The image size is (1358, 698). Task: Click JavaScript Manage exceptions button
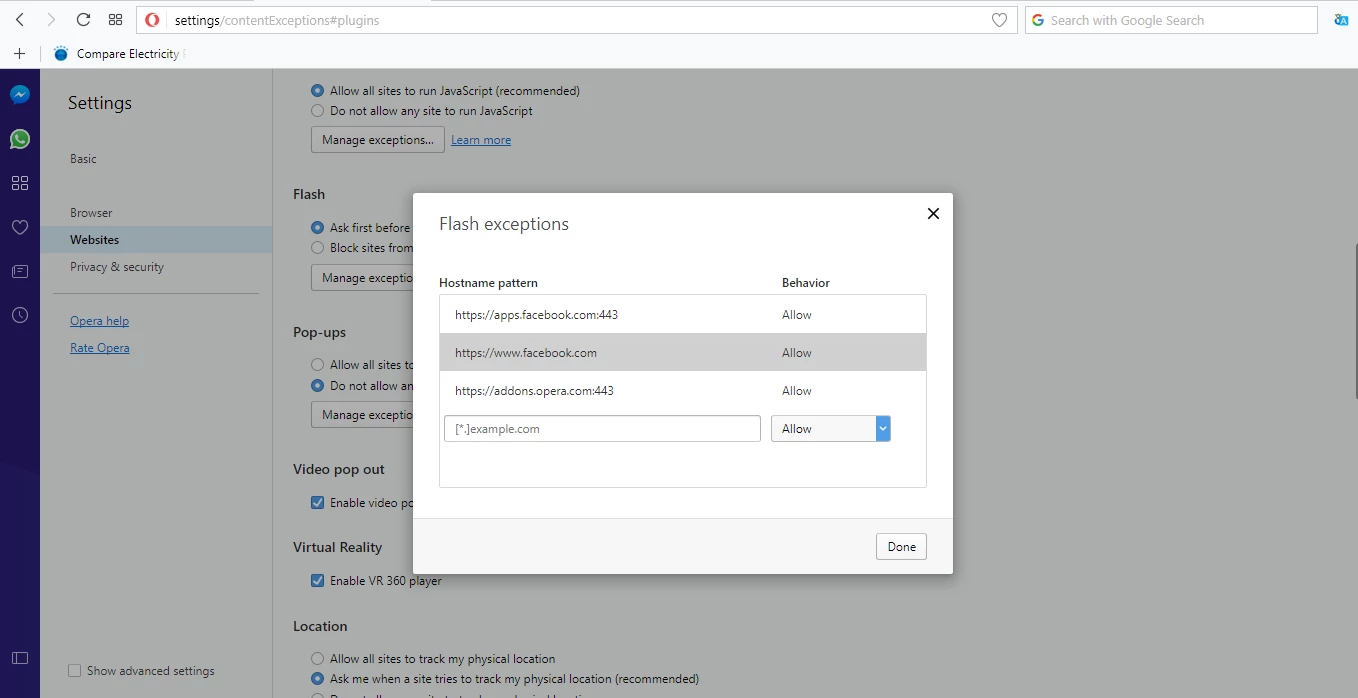pos(377,140)
